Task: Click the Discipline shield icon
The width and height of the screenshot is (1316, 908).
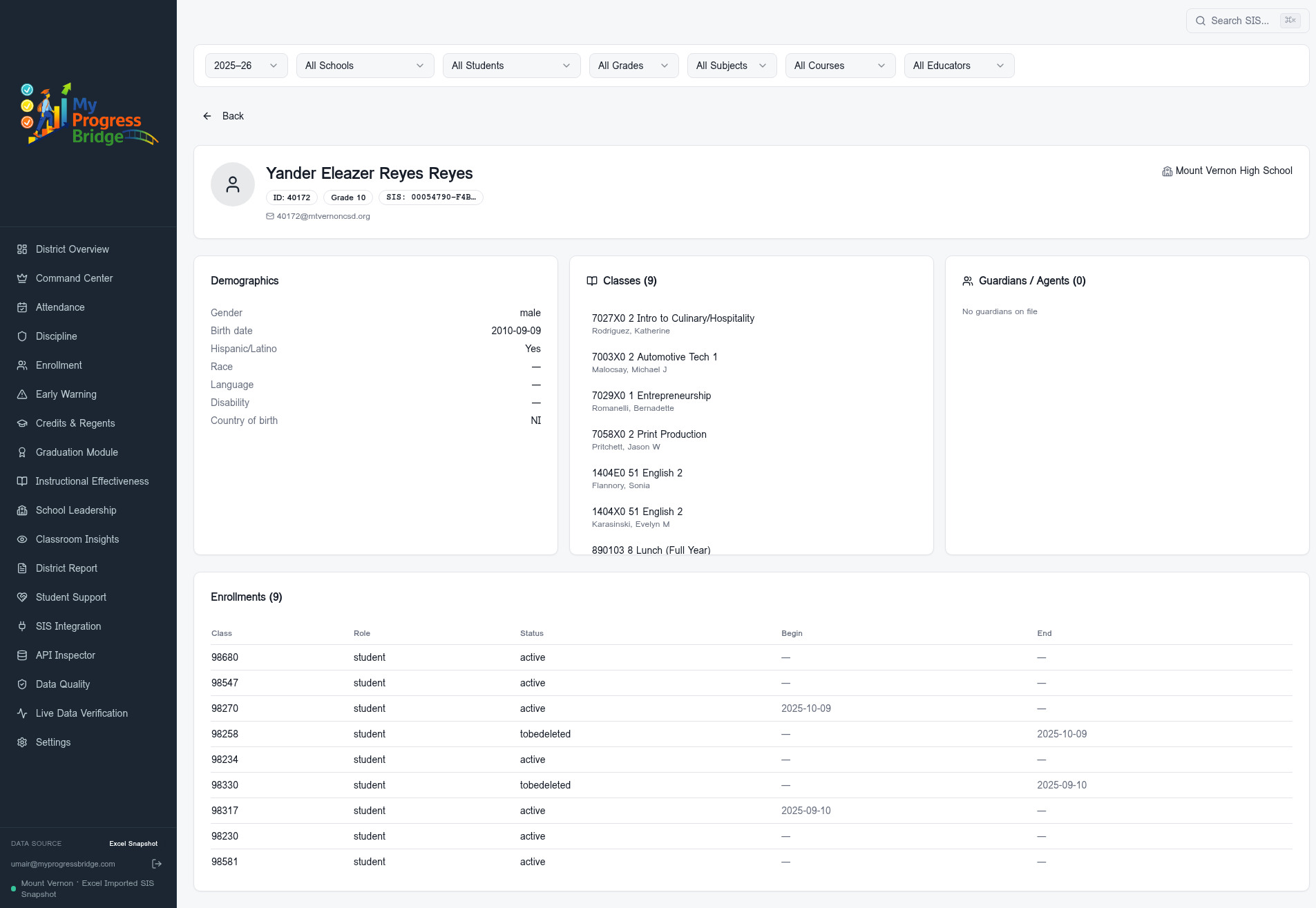Action: coord(22,336)
